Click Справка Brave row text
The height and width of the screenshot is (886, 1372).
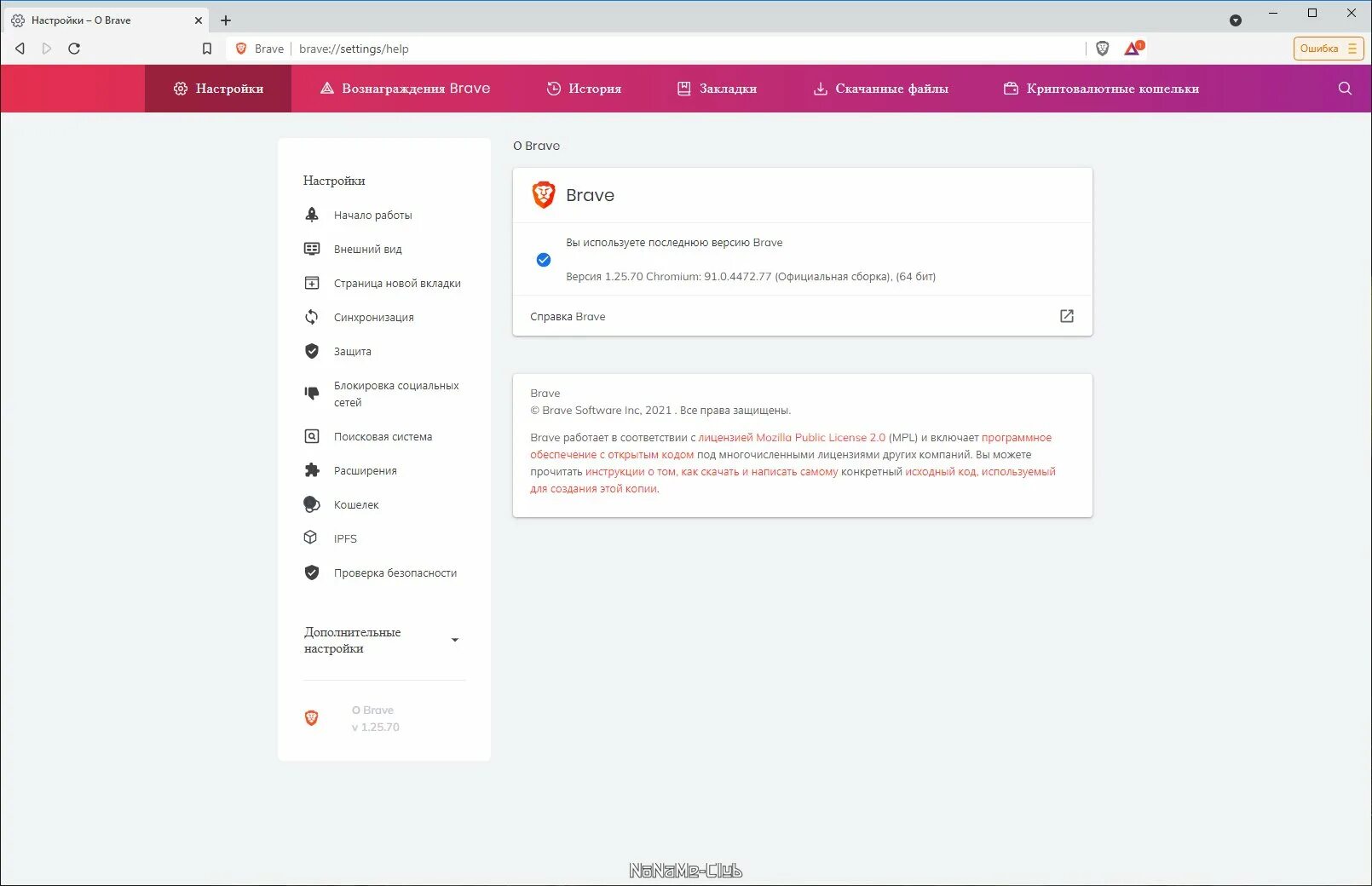click(x=568, y=317)
